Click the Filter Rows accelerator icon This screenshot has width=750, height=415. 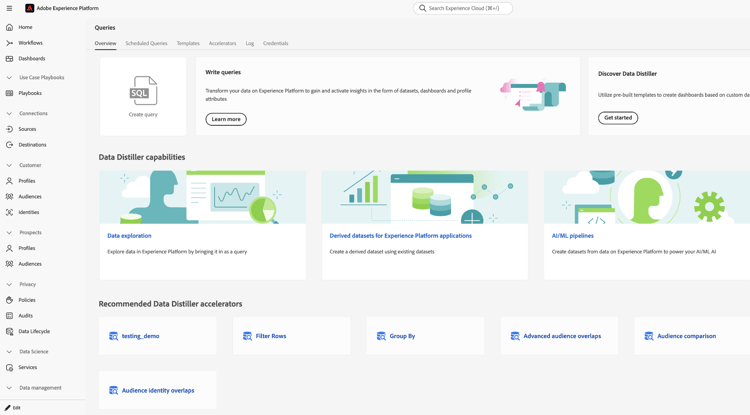(247, 336)
